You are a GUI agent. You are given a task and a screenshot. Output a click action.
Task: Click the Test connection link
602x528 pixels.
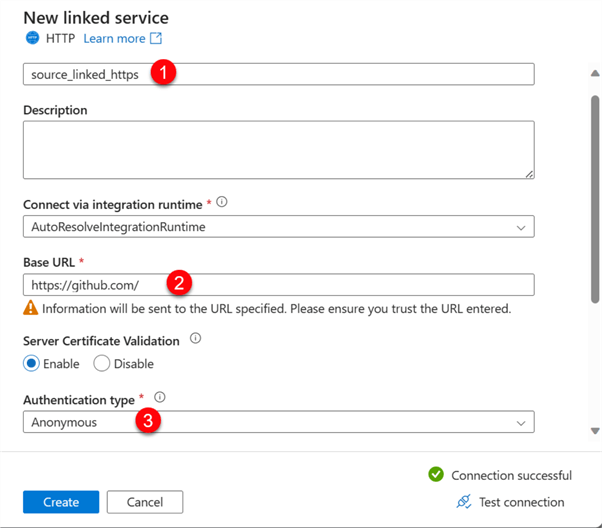[x=523, y=502]
